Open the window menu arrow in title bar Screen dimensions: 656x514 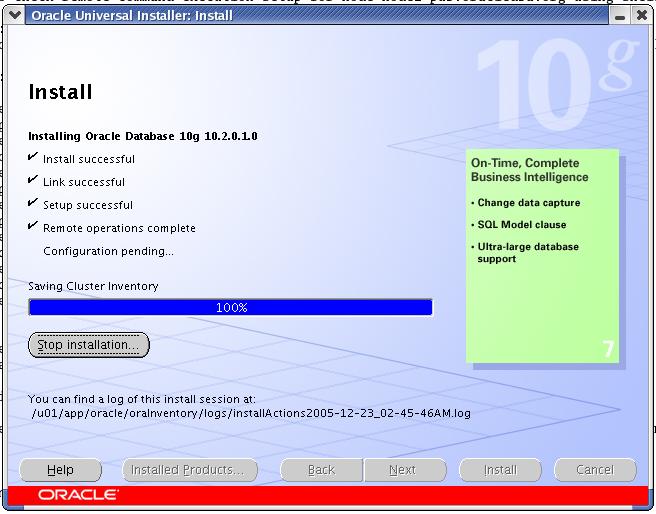15,15
